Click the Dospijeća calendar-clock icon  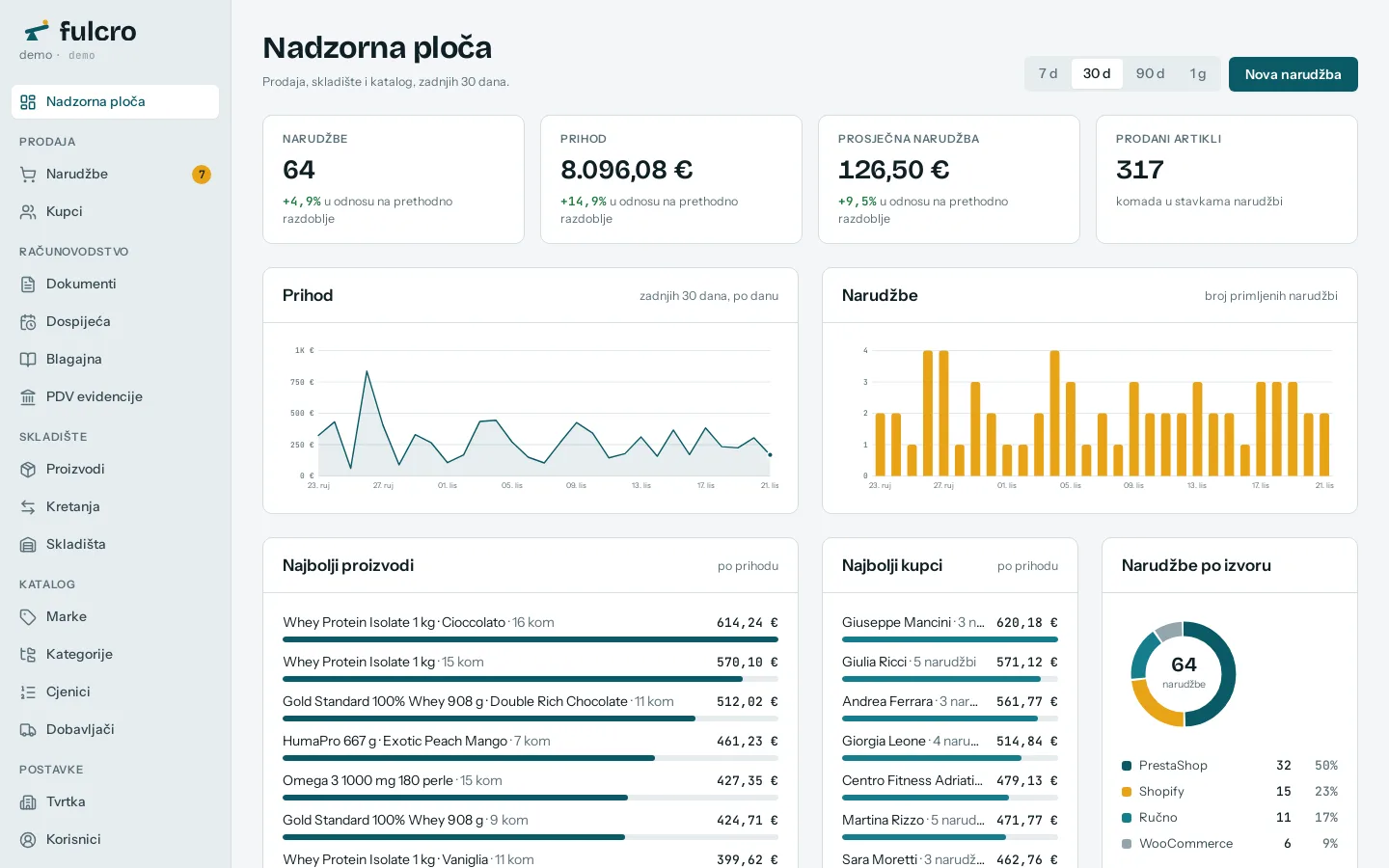point(28,322)
